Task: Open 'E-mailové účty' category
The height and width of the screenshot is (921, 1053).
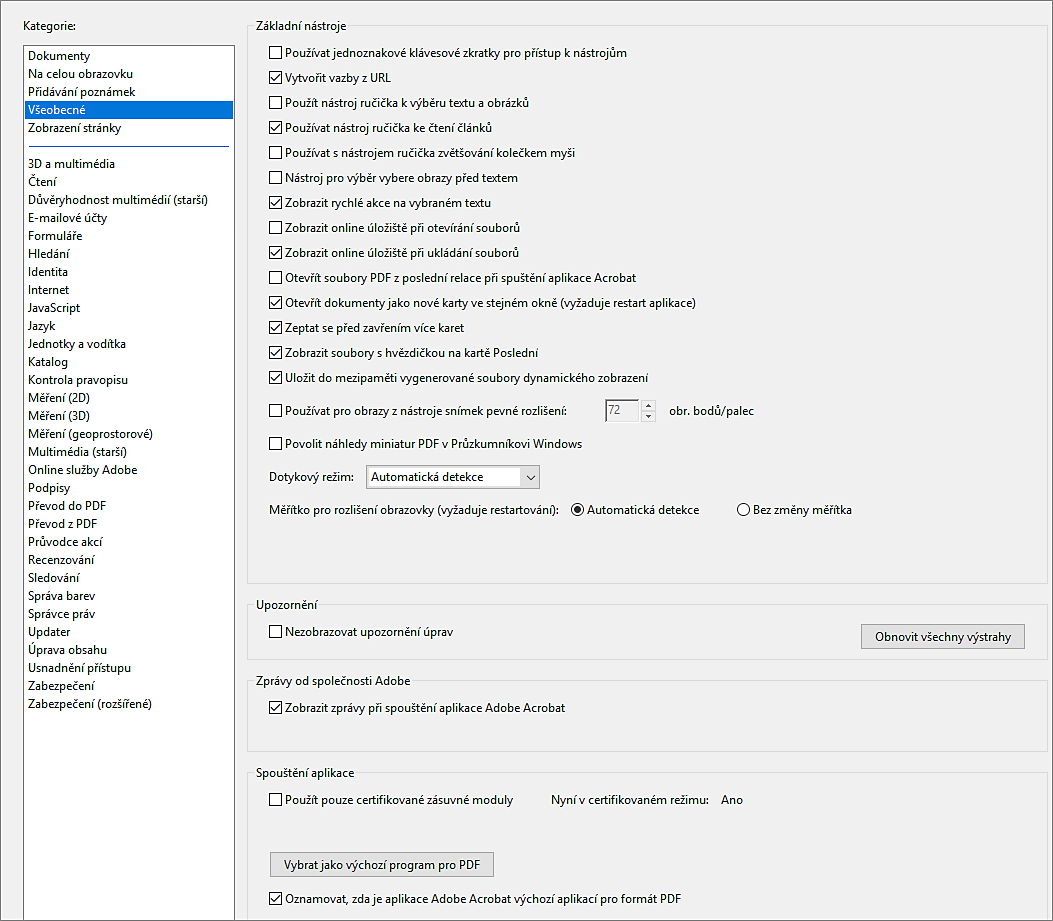Action: click(x=129, y=218)
